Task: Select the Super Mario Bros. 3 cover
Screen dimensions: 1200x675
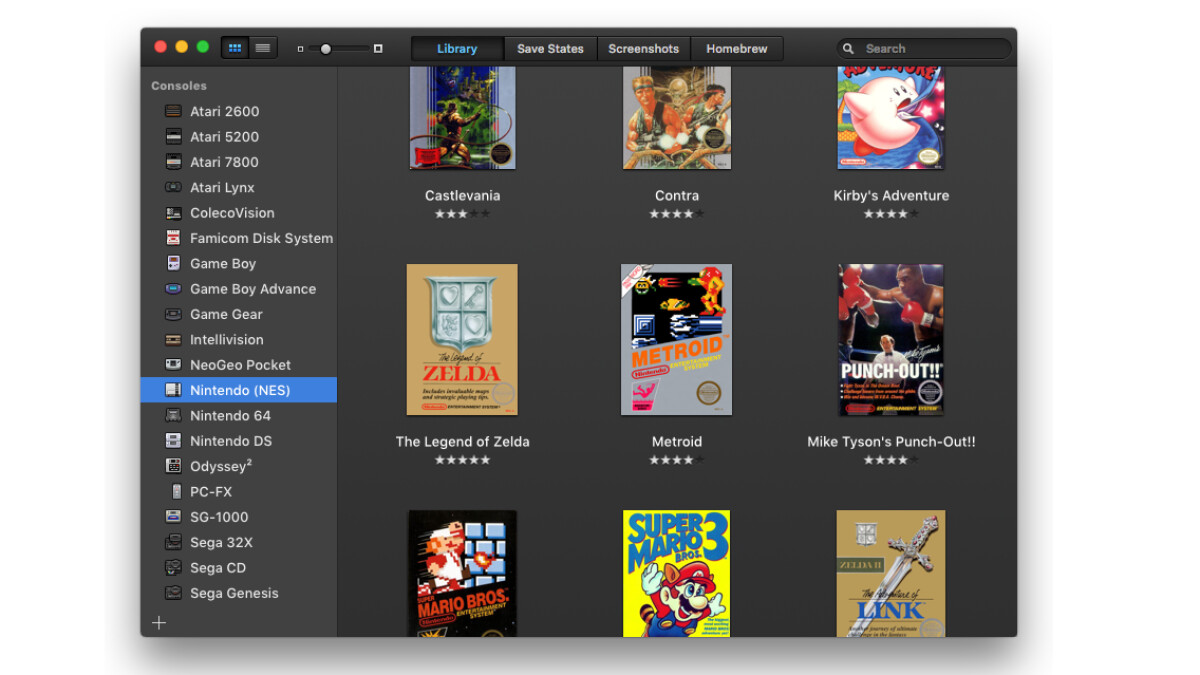Action: 677,574
